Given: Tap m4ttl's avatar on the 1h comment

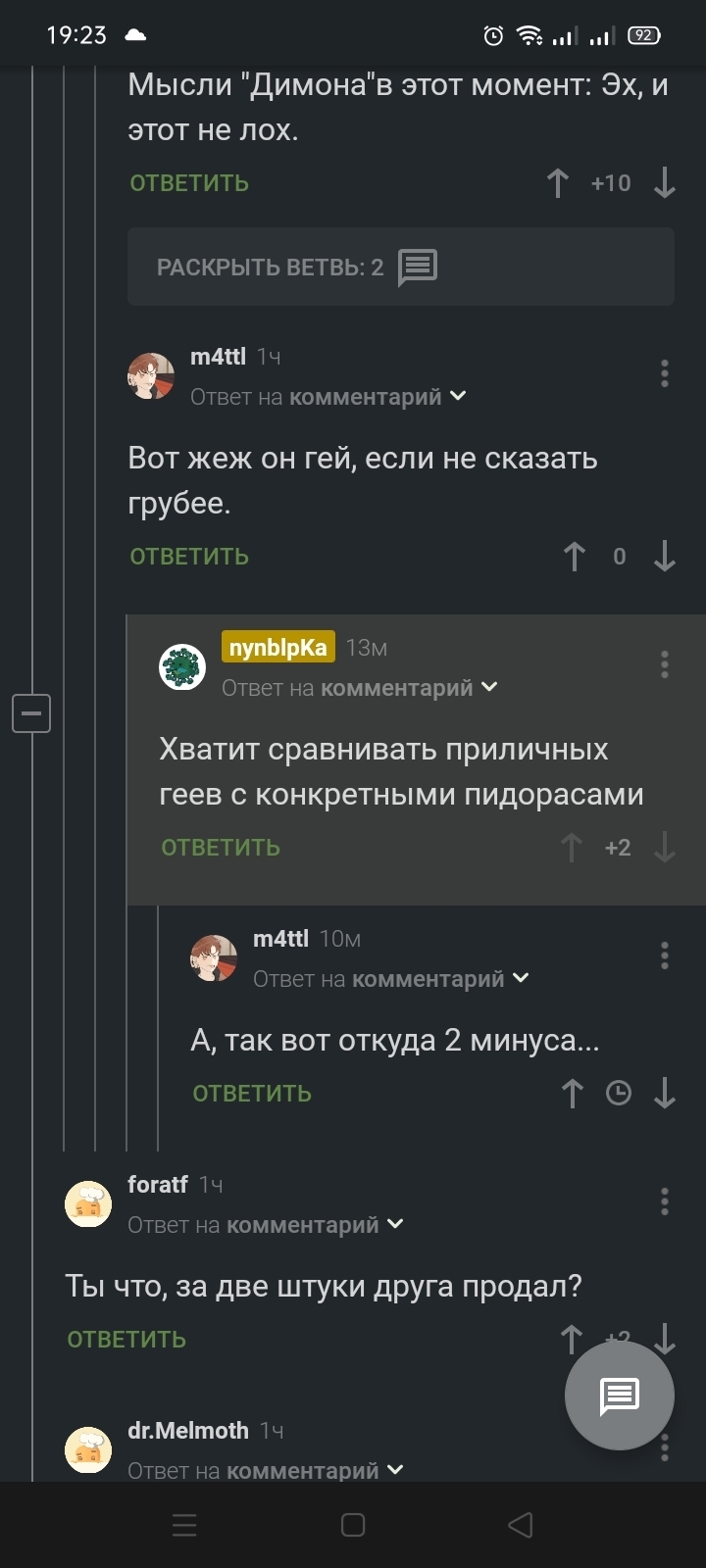Looking at the screenshot, I should tap(151, 376).
